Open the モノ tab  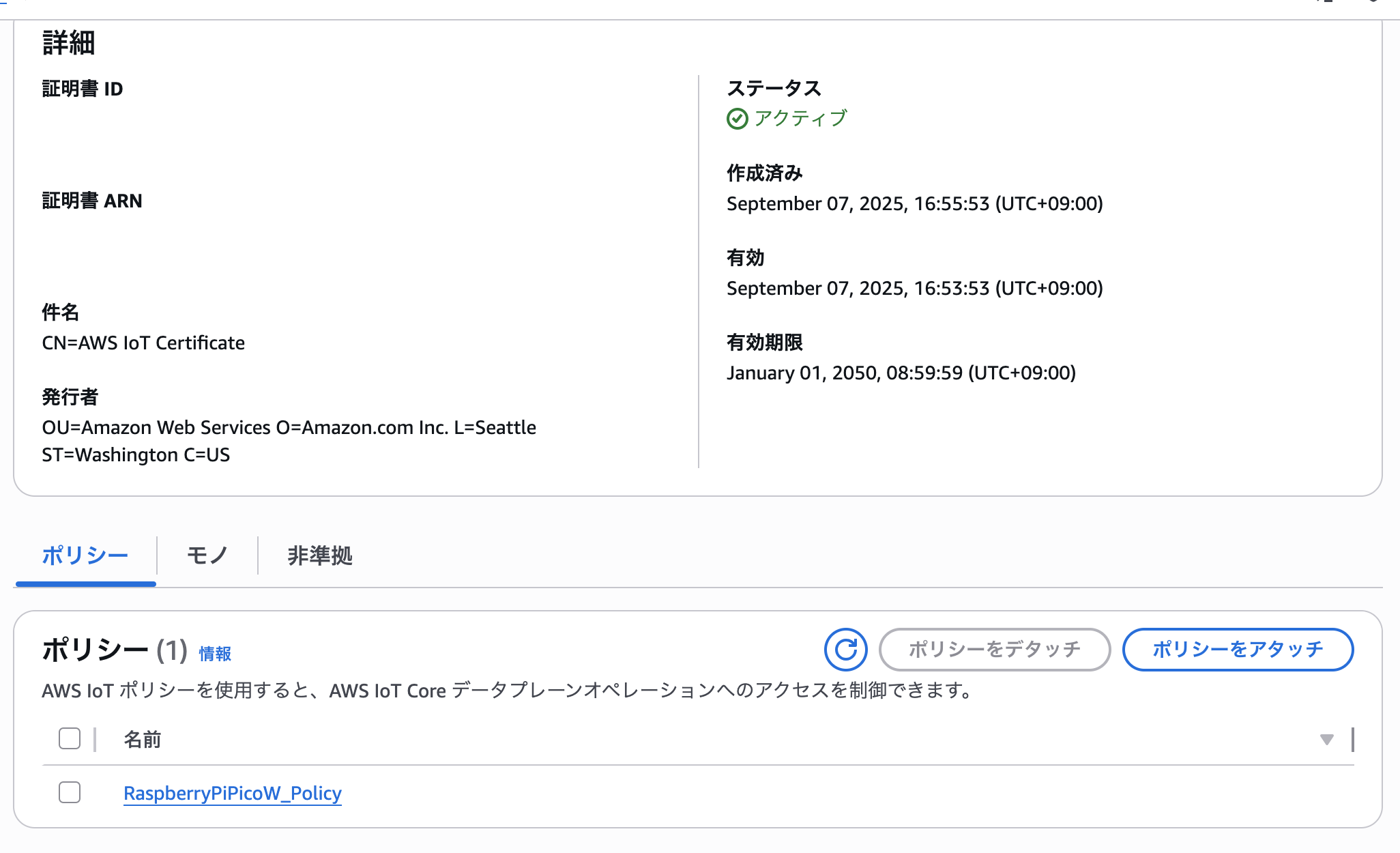207,555
